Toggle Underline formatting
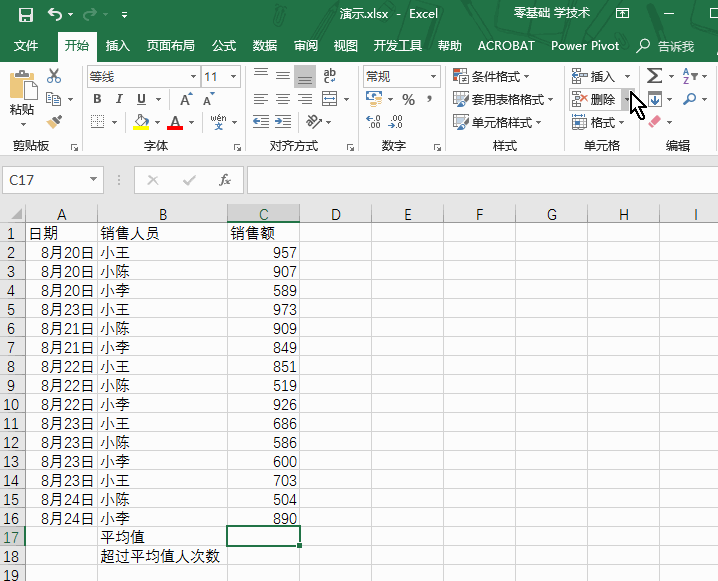Image resolution: width=718 pixels, height=581 pixels. [x=141, y=99]
